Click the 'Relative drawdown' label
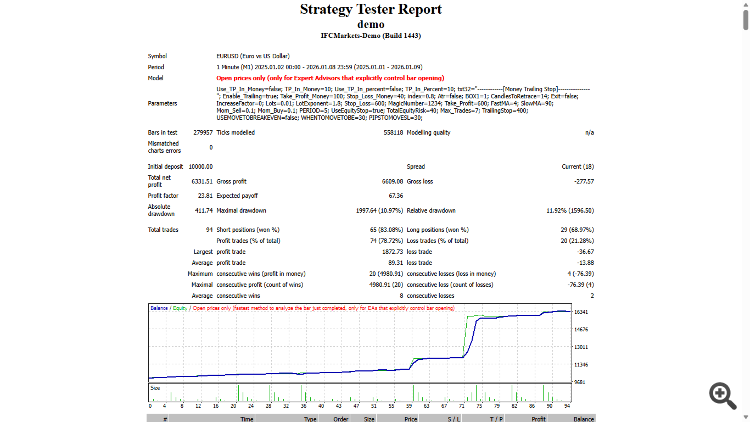The image size is (750, 422). pos(431,211)
